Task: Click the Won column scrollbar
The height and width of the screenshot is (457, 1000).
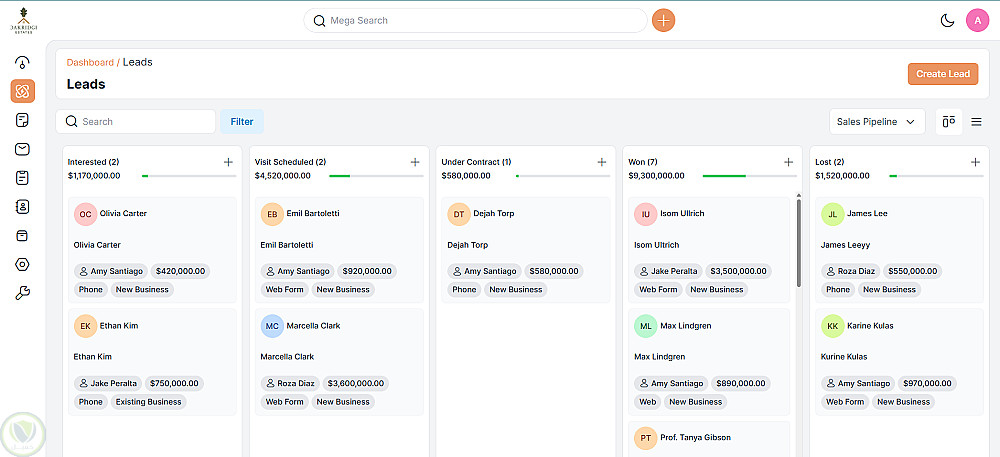Action: coord(798,240)
